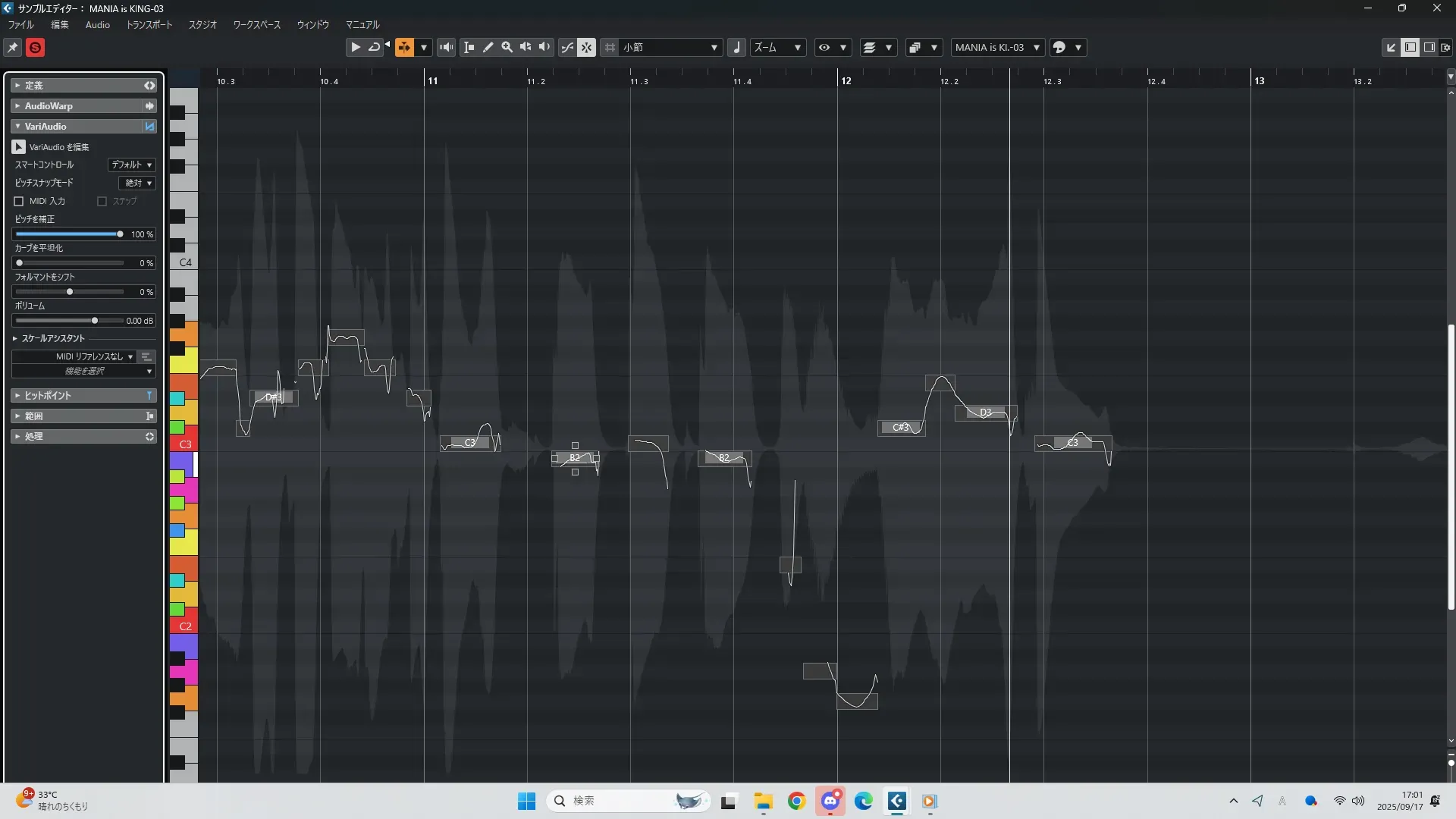The image size is (1456, 819).
Task: Toggle Audition Loop icon
Action: (x=374, y=47)
